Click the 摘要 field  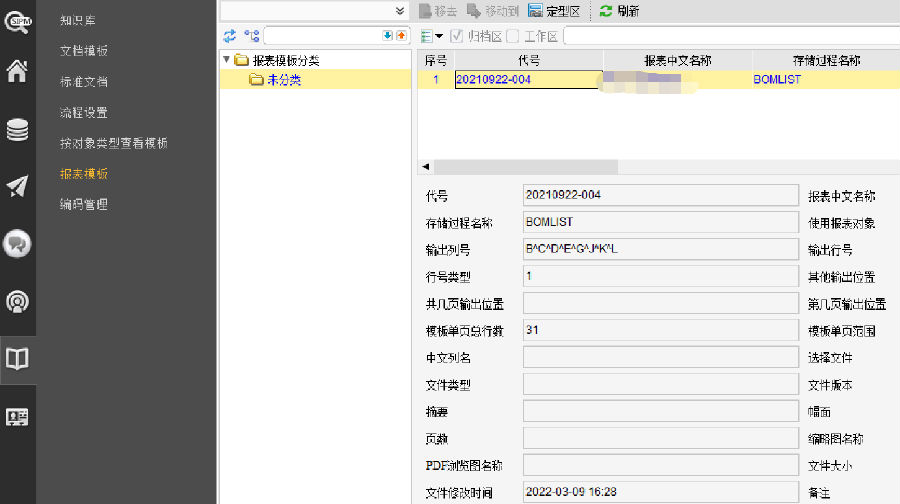pos(661,410)
